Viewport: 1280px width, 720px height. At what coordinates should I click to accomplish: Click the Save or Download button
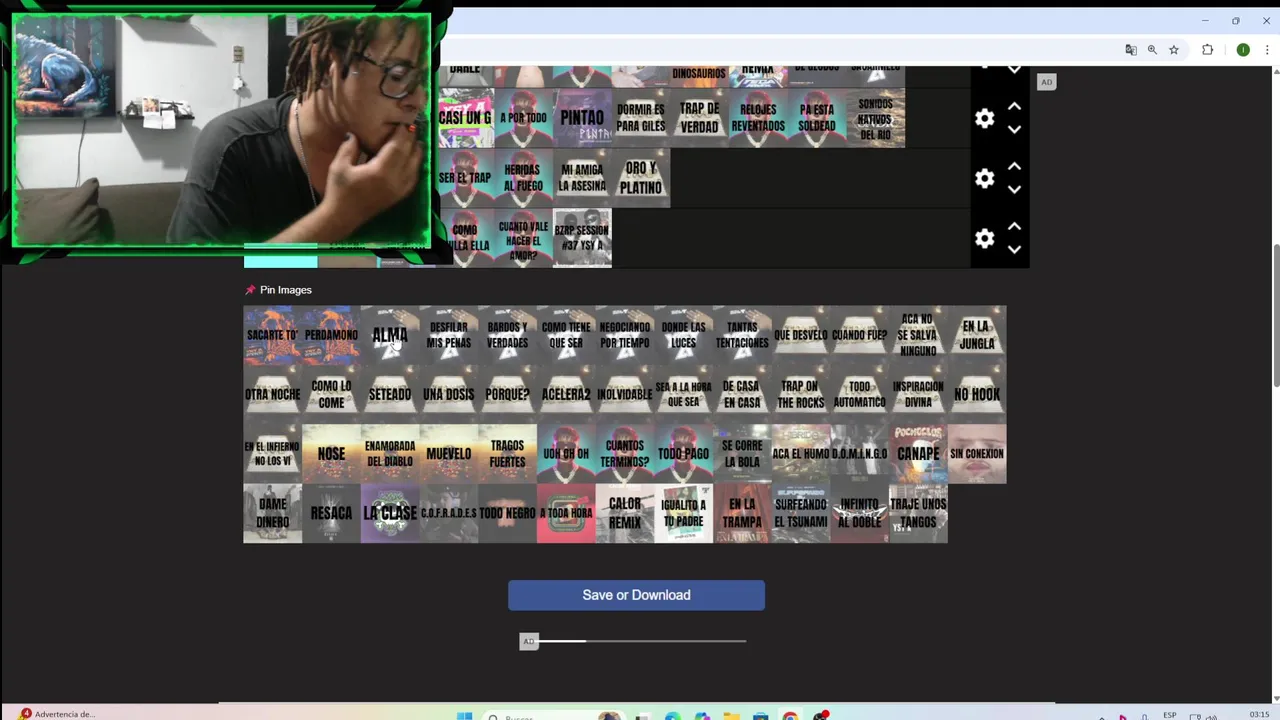click(x=636, y=595)
